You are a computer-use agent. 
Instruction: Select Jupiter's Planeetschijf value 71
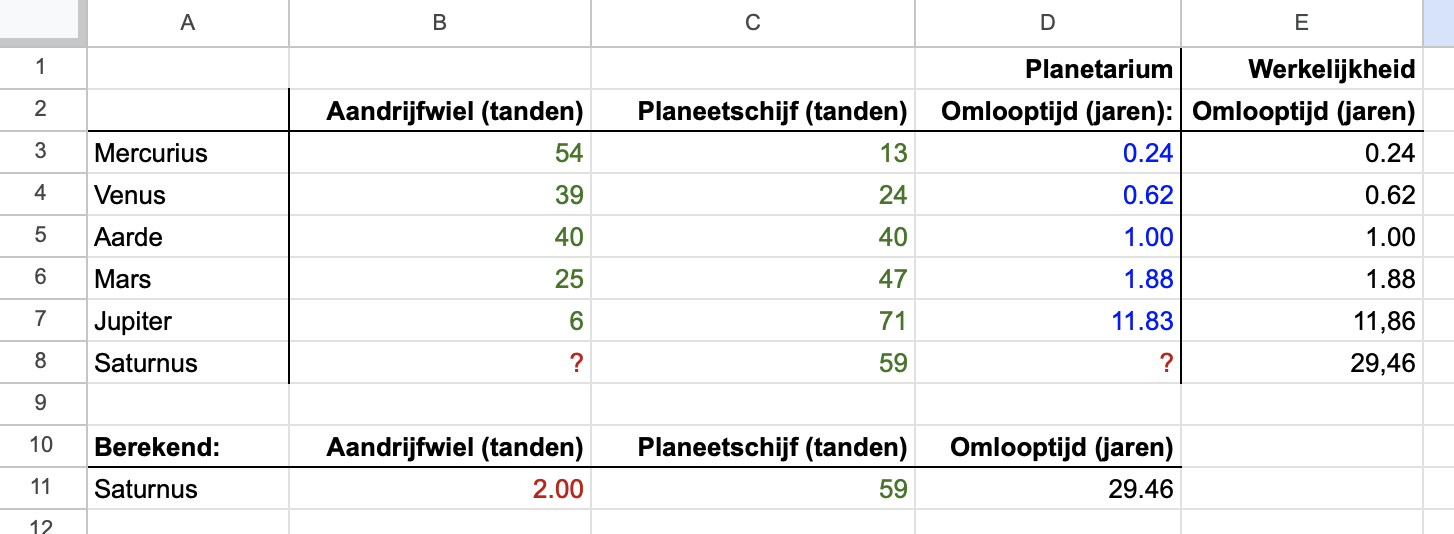tap(754, 321)
